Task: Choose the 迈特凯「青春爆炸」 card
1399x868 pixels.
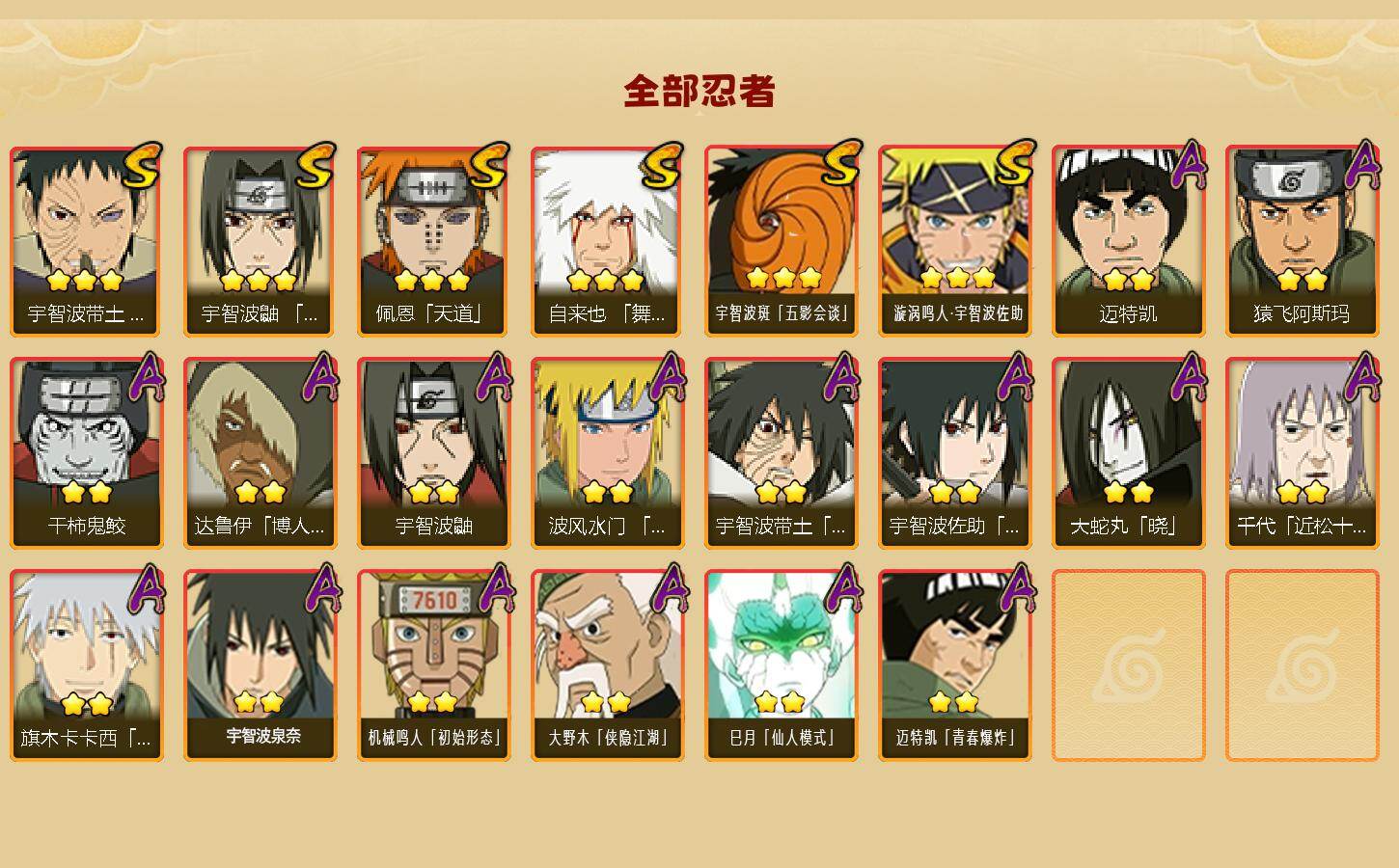Action: point(954,665)
